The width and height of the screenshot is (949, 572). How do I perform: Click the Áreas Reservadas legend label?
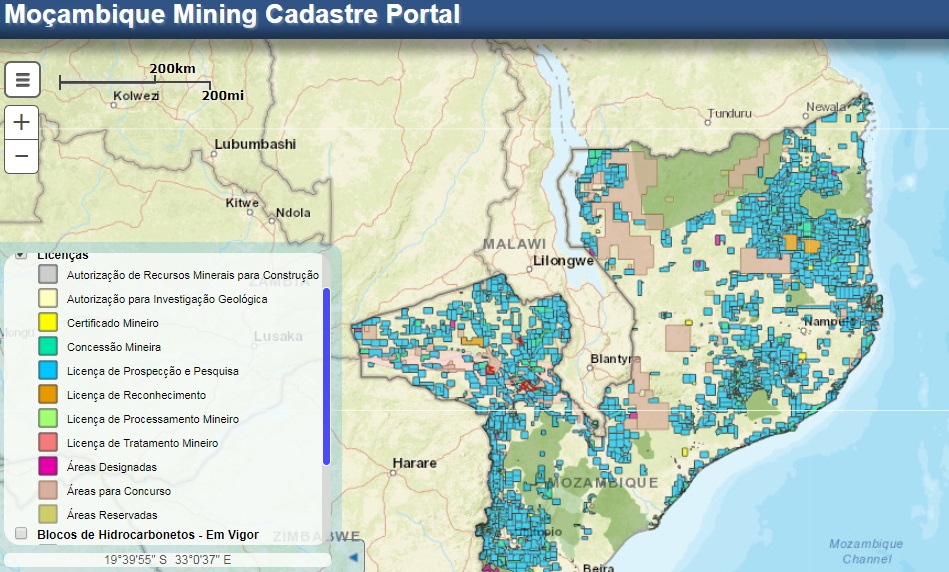tap(112, 515)
